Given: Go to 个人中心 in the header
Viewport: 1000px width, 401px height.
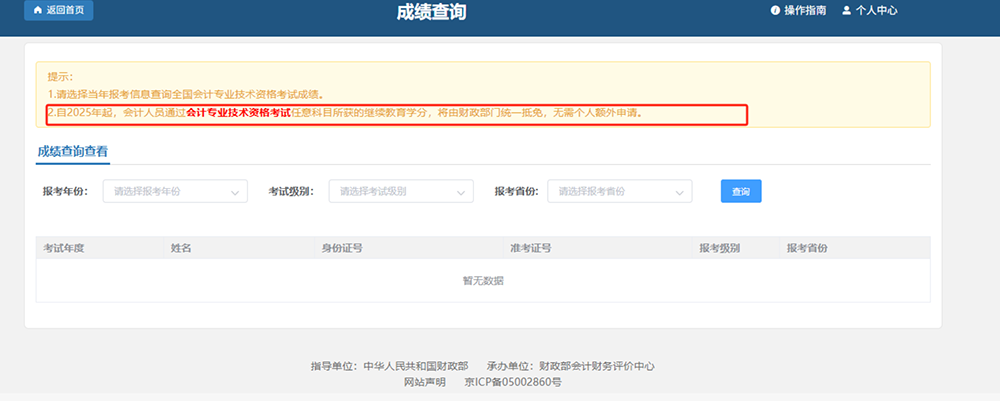Looking at the screenshot, I should (876, 11).
